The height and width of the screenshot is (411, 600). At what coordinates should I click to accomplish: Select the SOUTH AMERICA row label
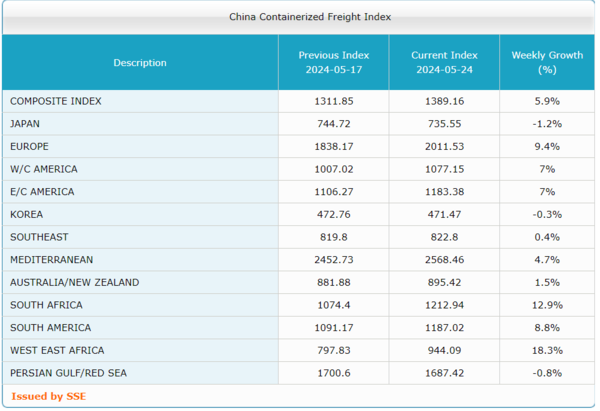pyautogui.click(x=50, y=327)
